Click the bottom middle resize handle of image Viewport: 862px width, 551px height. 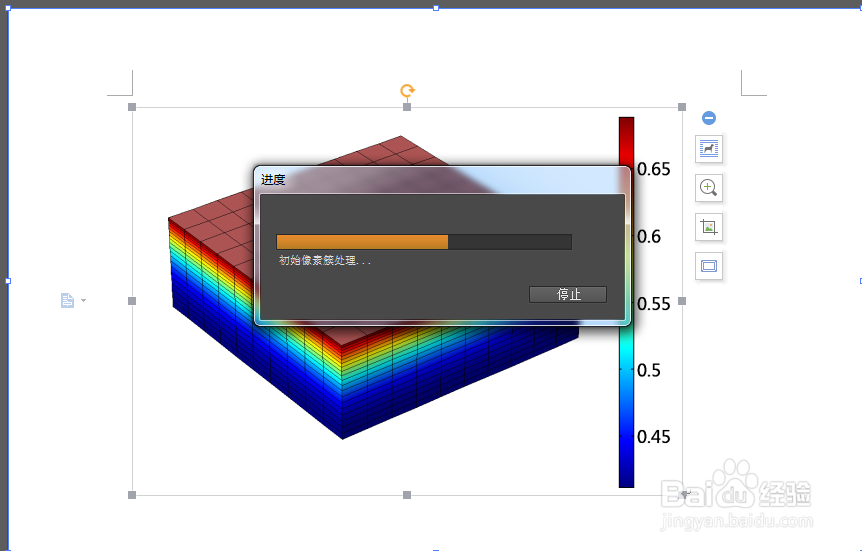click(x=407, y=495)
